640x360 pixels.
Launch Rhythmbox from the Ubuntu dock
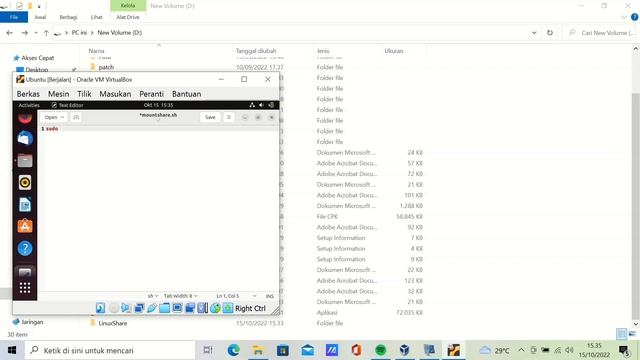point(25,182)
